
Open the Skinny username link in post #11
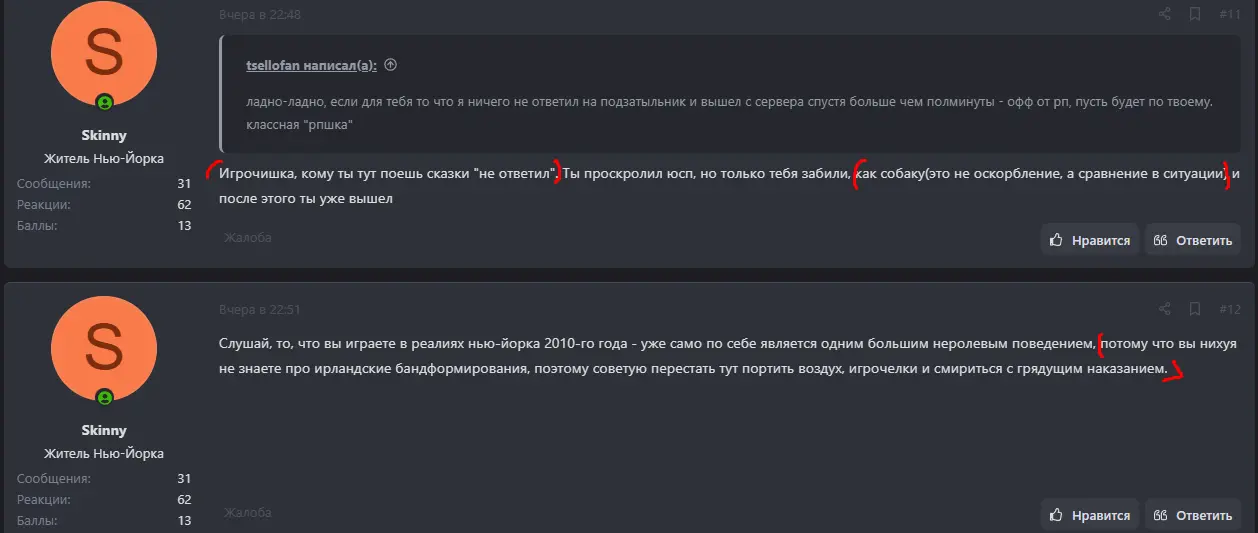(x=104, y=135)
